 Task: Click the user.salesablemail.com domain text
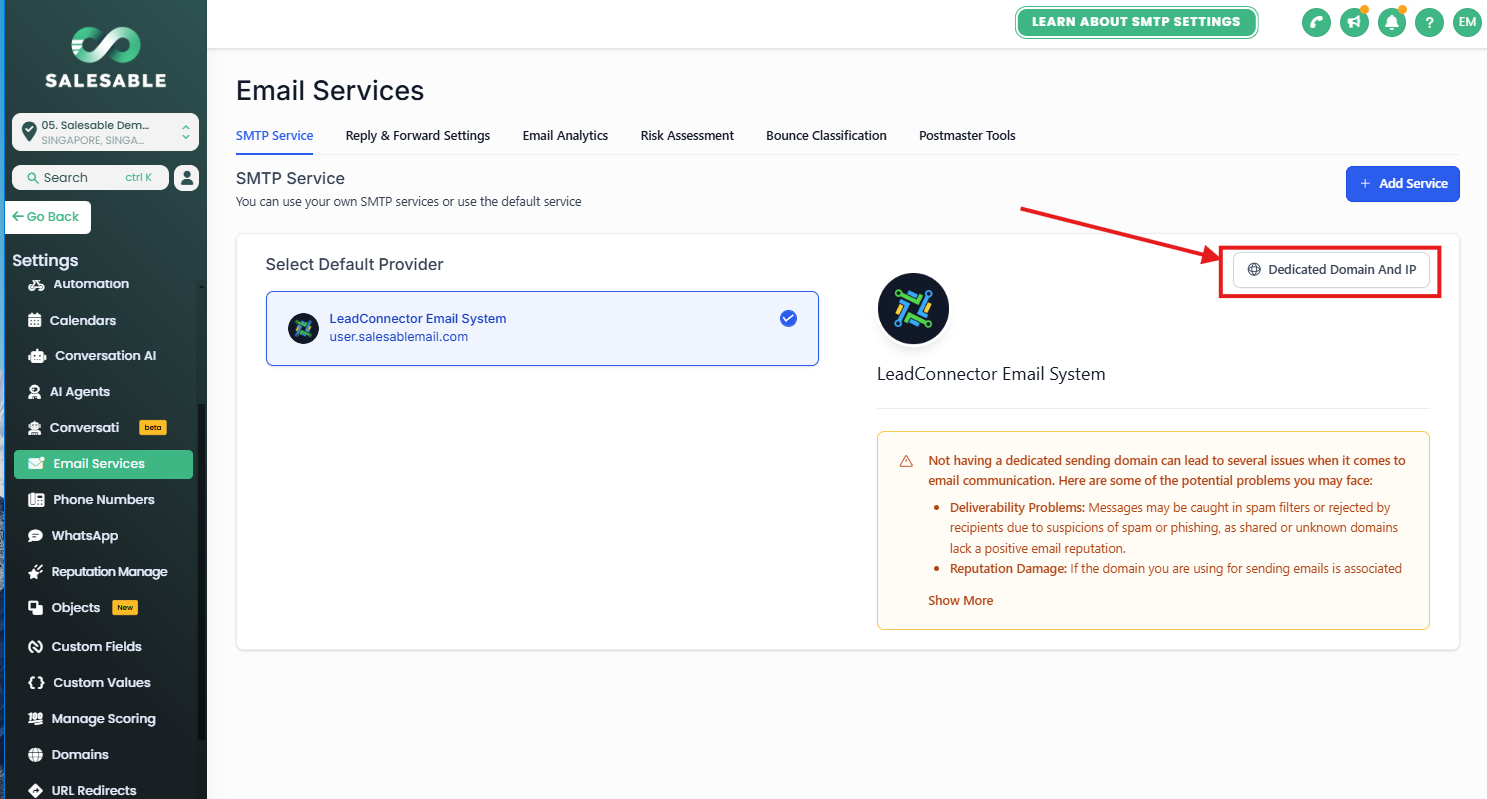point(399,337)
